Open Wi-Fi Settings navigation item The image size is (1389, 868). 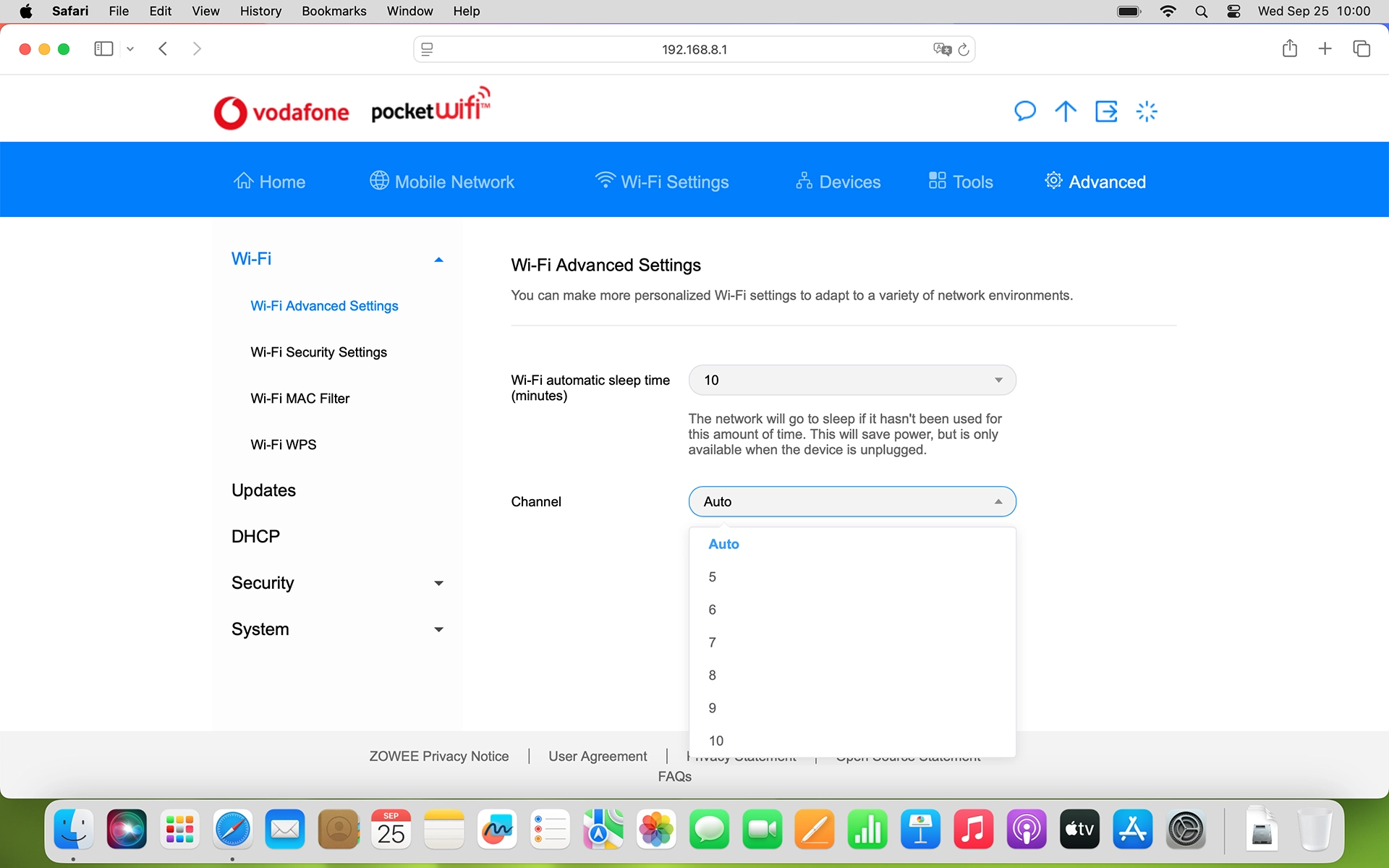tap(661, 182)
